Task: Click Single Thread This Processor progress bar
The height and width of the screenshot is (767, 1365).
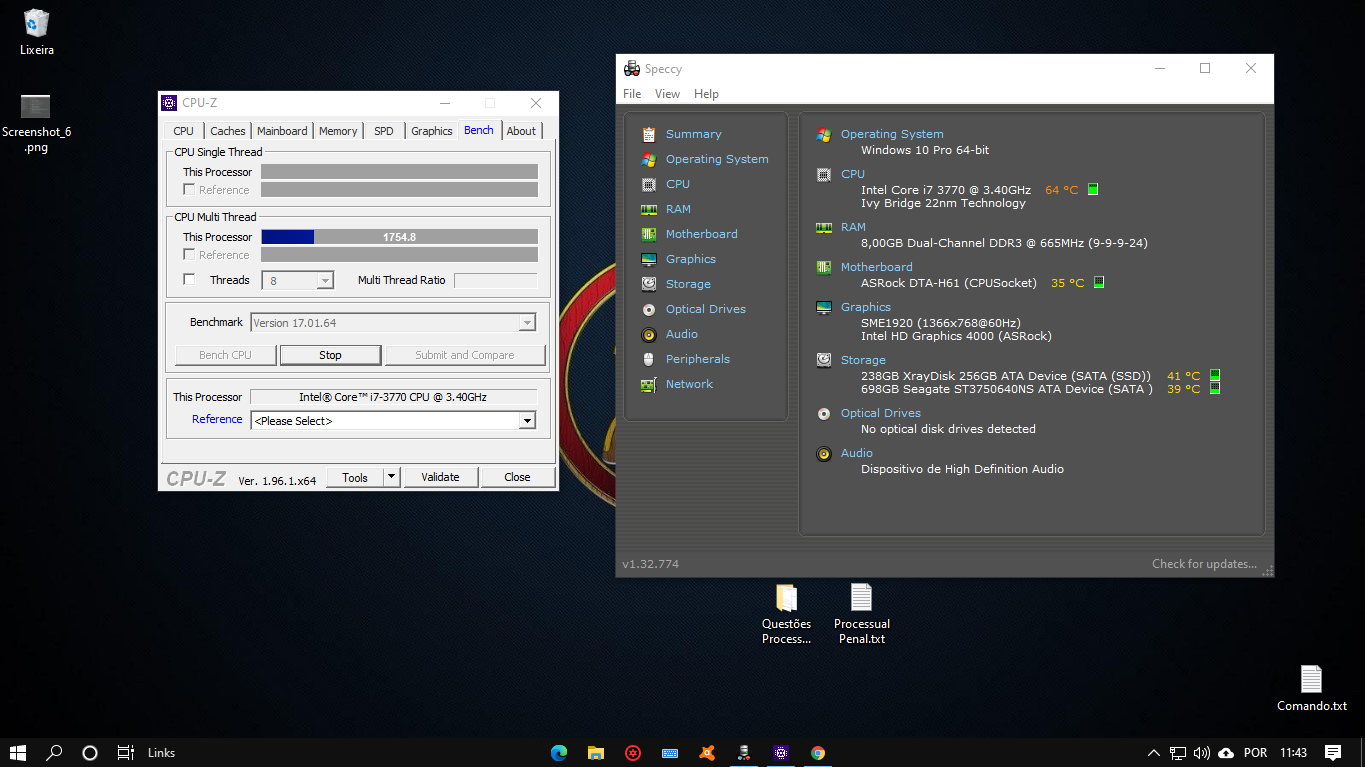Action: click(399, 172)
